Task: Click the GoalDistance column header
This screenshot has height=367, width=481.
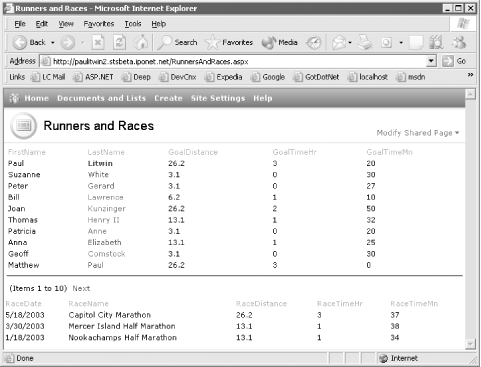Action: 193,152
